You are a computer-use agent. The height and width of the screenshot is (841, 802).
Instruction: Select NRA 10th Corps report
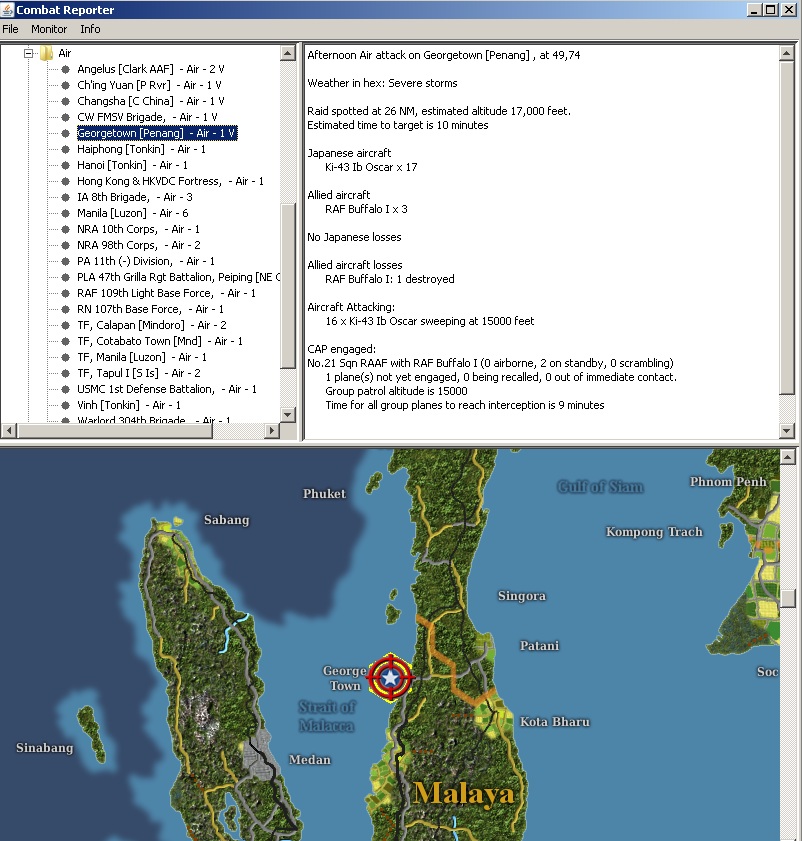tap(138, 229)
